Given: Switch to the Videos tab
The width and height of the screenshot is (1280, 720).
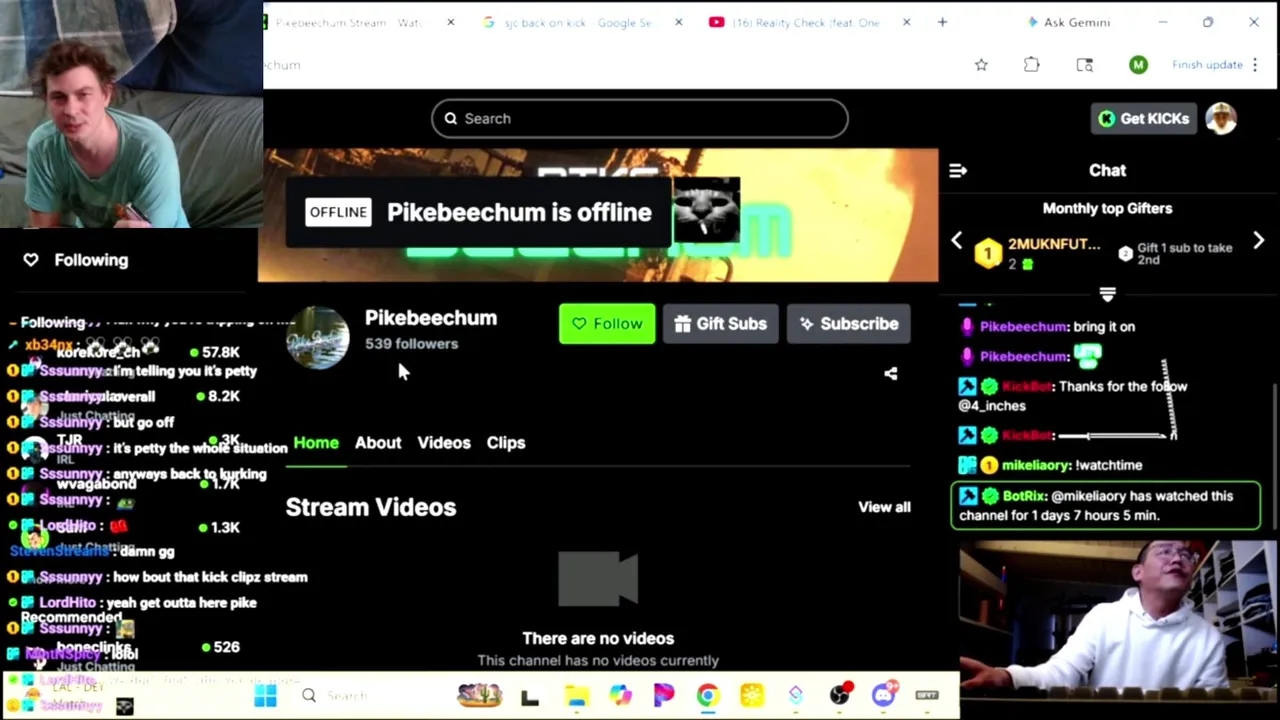Looking at the screenshot, I should coord(444,442).
